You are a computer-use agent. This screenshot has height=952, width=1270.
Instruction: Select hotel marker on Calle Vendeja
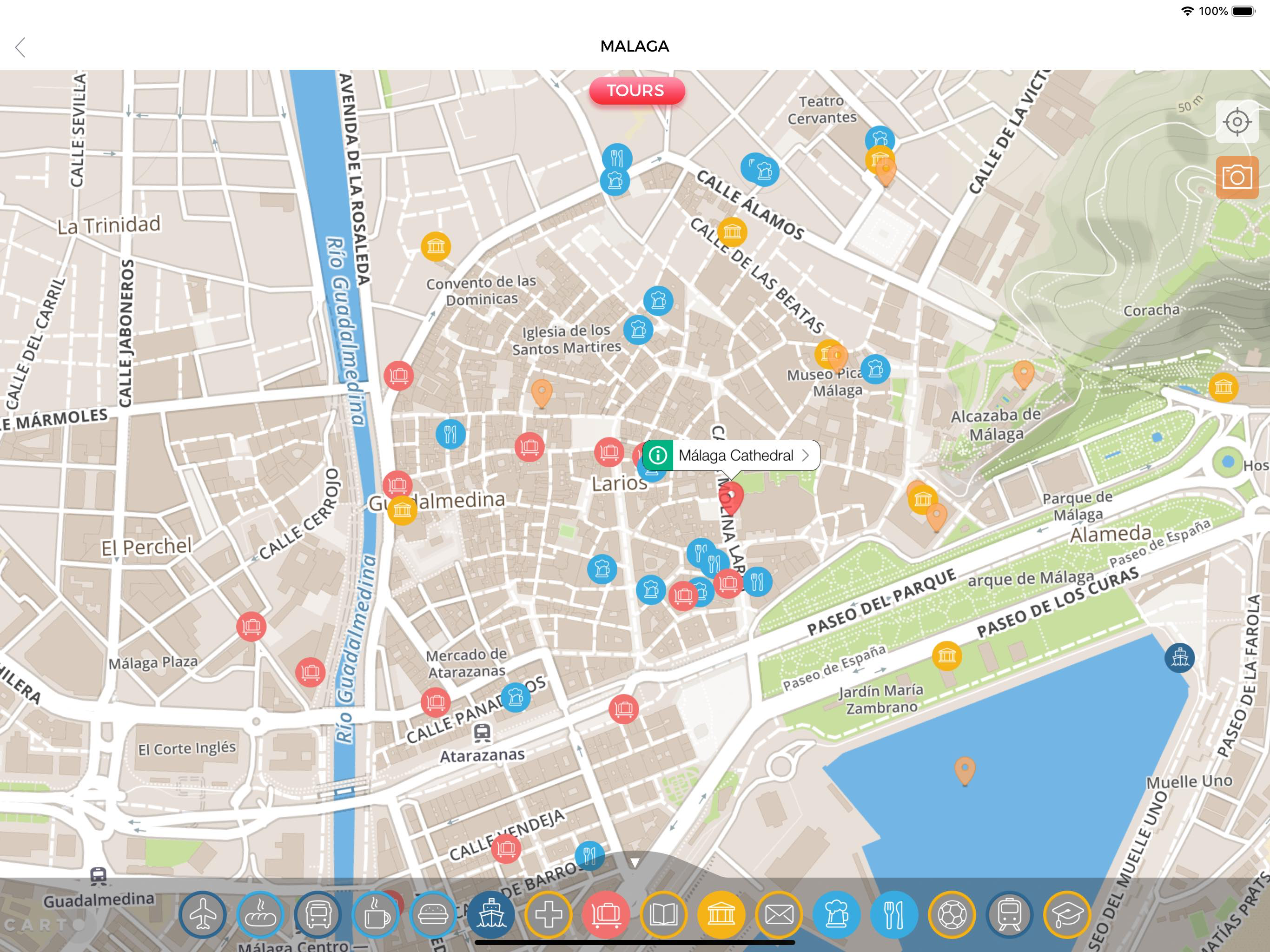506,848
